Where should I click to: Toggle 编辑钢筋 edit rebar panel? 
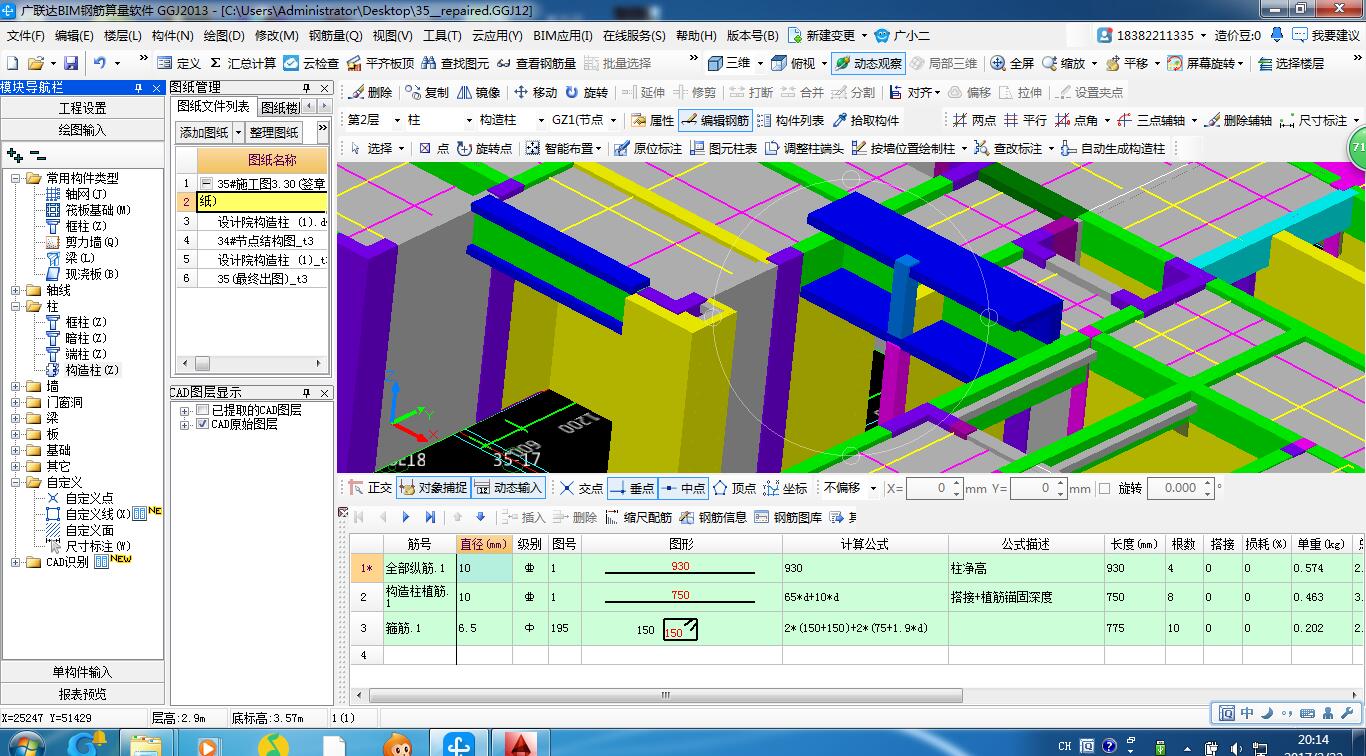pos(715,120)
